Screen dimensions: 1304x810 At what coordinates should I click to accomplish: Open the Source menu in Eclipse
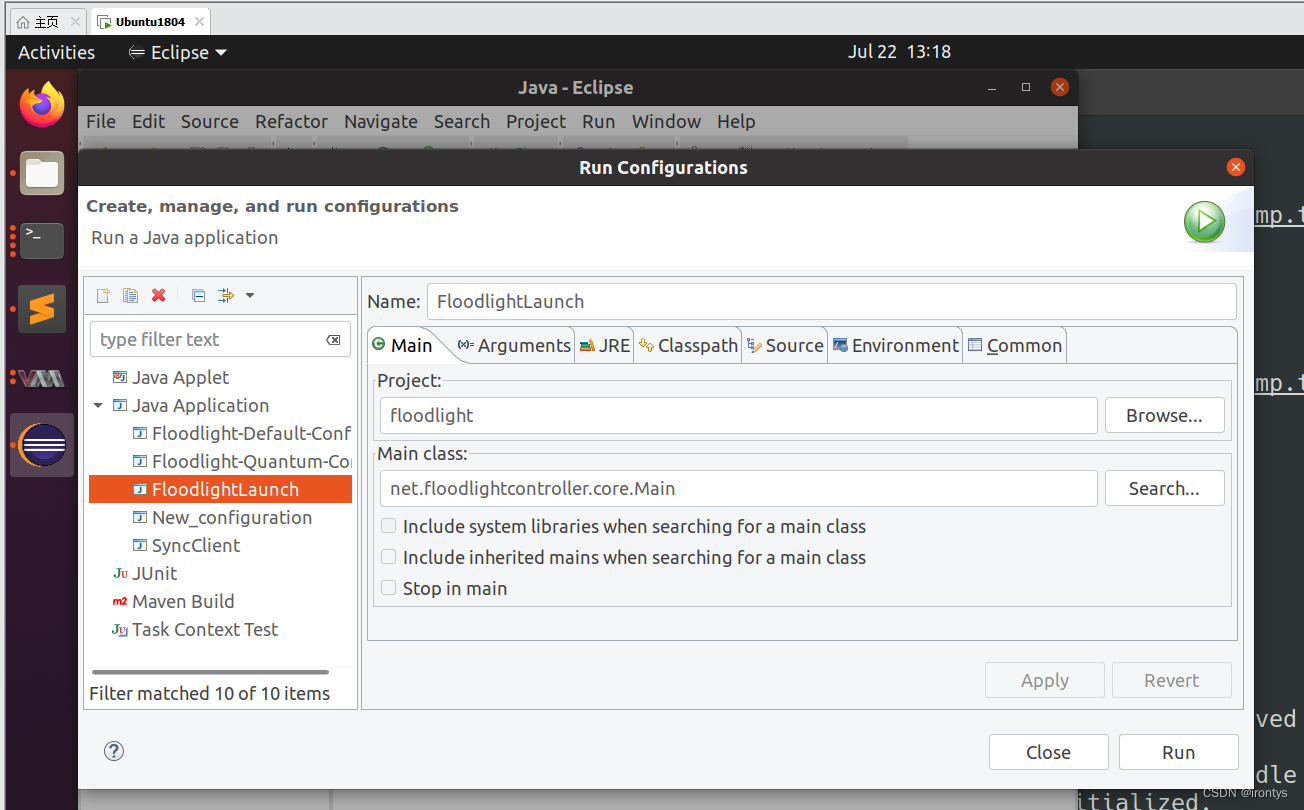(x=210, y=121)
